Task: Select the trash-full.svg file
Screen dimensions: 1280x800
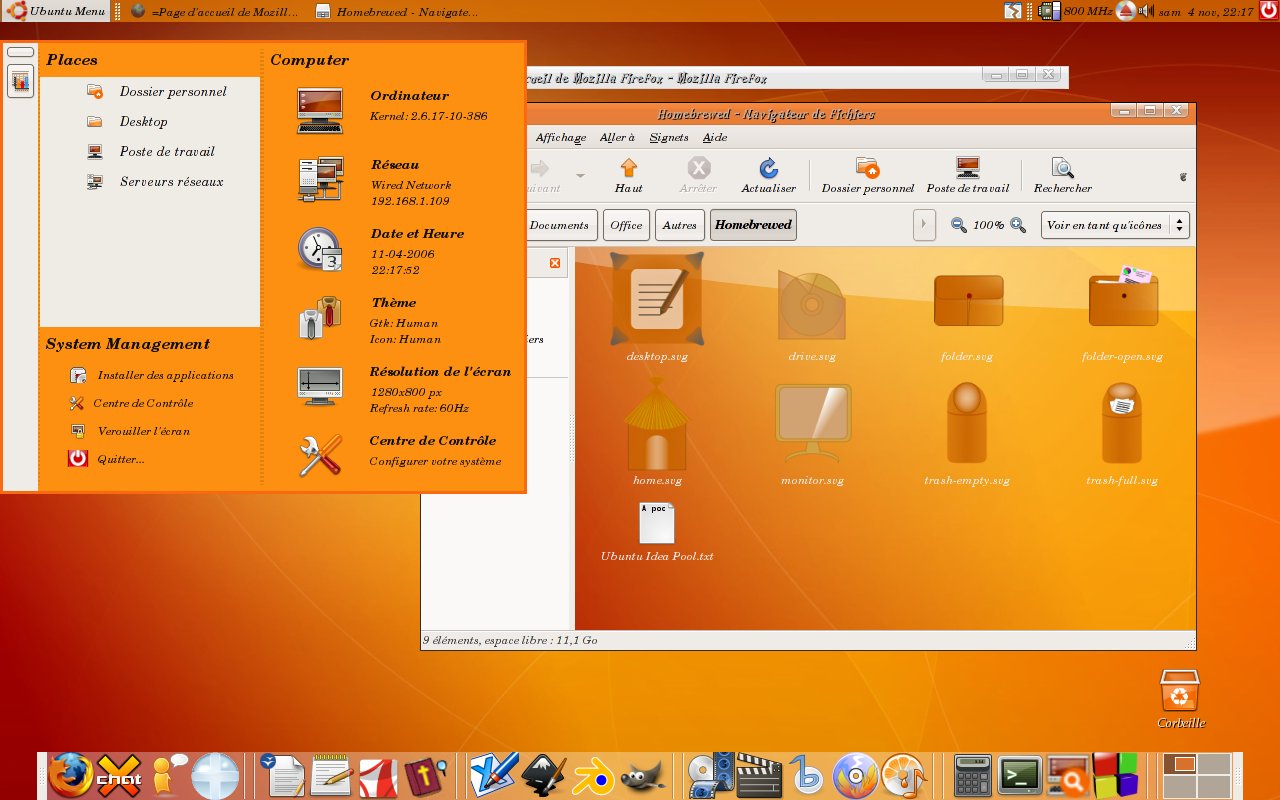Action: pos(1122,436)
